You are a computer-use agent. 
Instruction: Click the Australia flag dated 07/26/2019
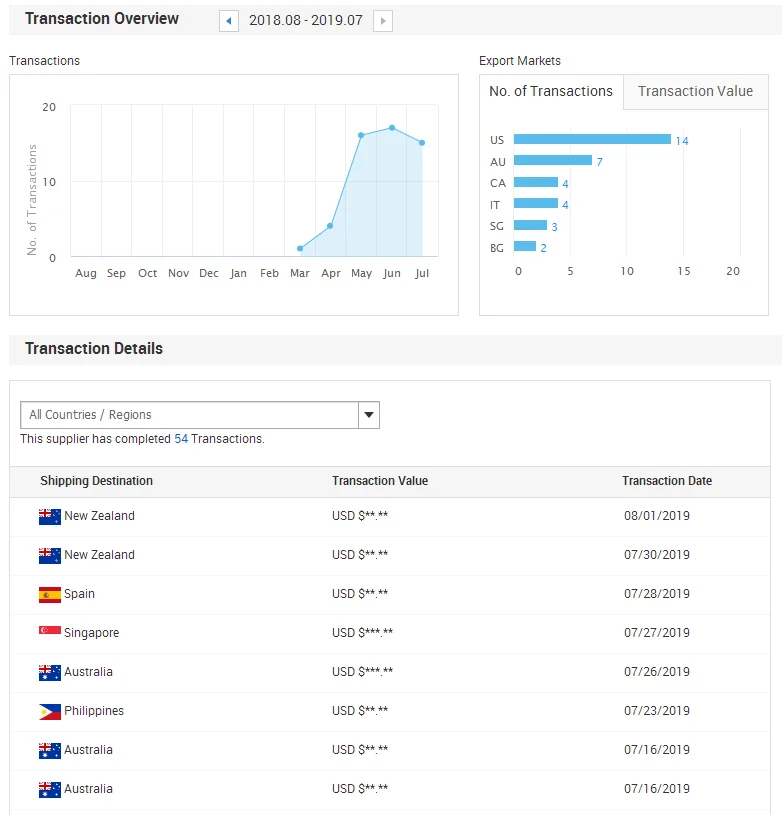tap(50, 673)
